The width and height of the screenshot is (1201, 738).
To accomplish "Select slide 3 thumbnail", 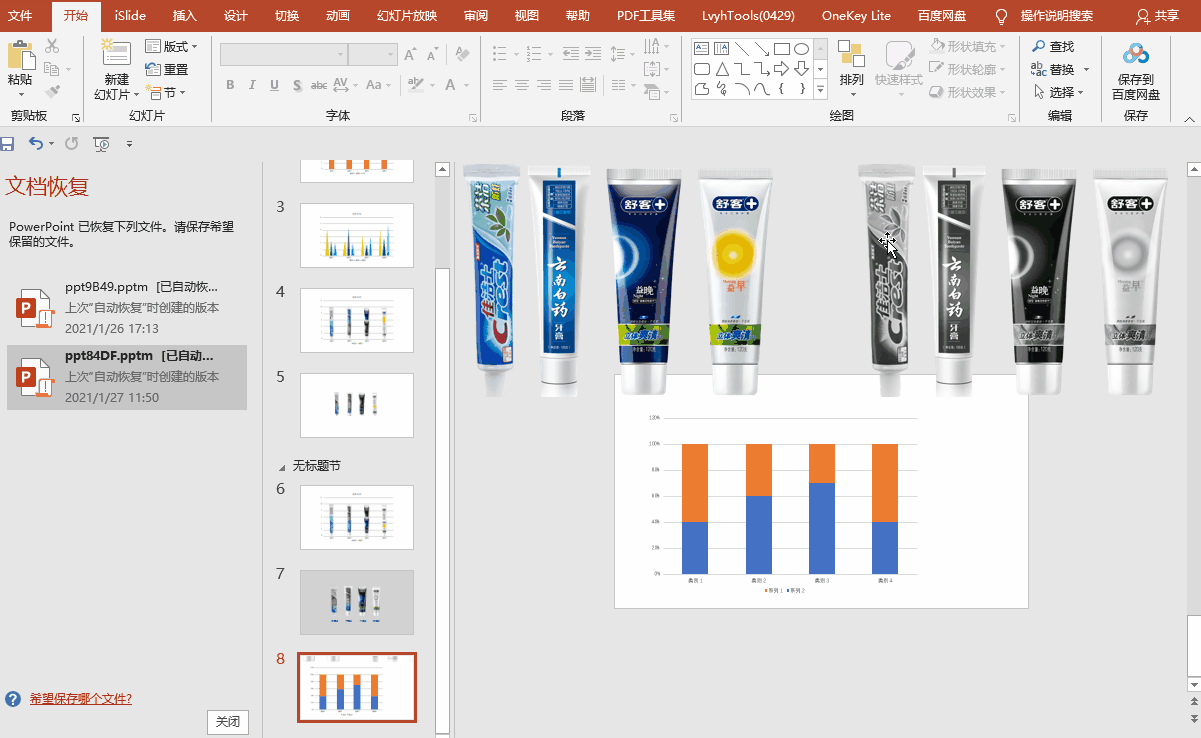I will [x=357, y=235].
